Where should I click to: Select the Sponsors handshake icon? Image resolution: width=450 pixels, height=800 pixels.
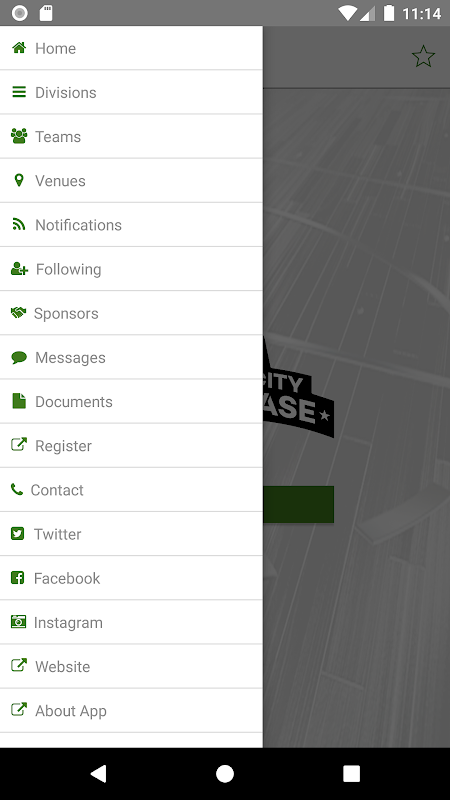click(x=18, y=313)
